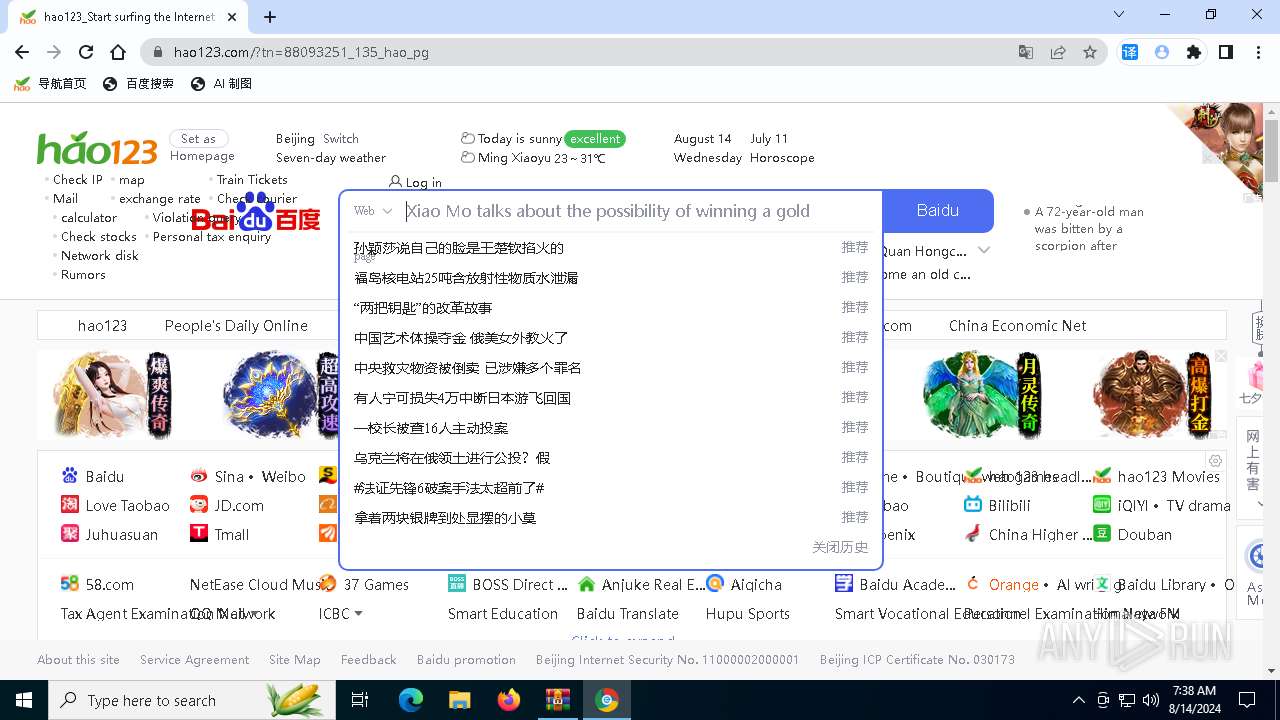The width and height of the screenshot is (1280, 720).
Task: Show hidden system tray icons
Action: tap(1078, 700)
